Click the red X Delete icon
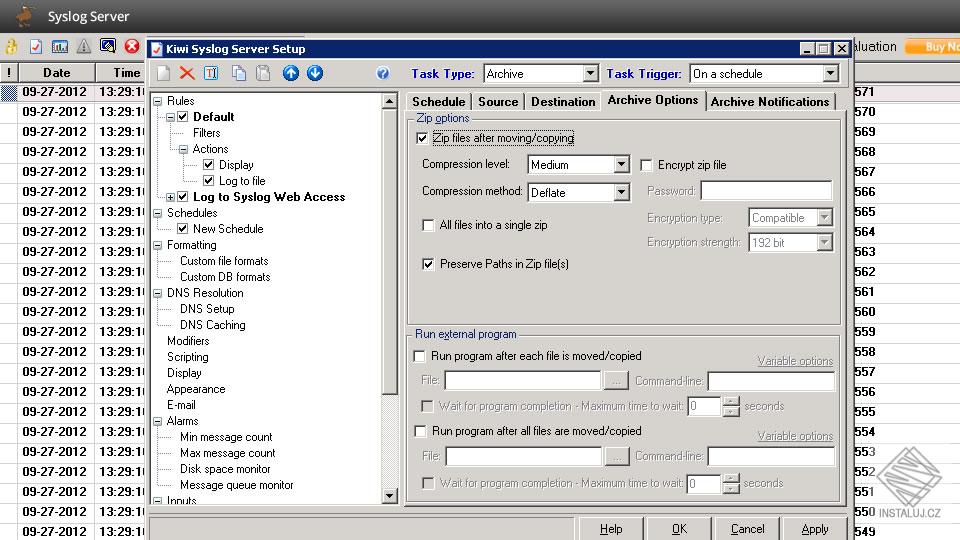The width and height of the screenshot is (960, 540). tap(187, 73)
